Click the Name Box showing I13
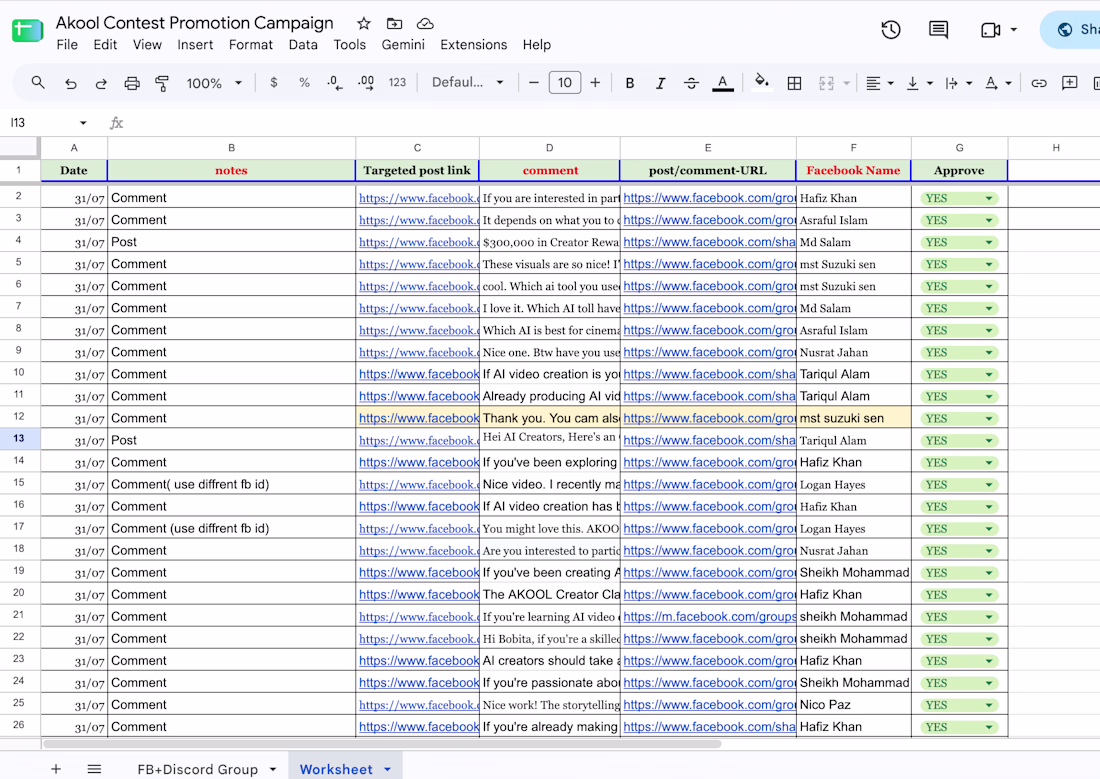1100x779 pixels. [41, 123]
